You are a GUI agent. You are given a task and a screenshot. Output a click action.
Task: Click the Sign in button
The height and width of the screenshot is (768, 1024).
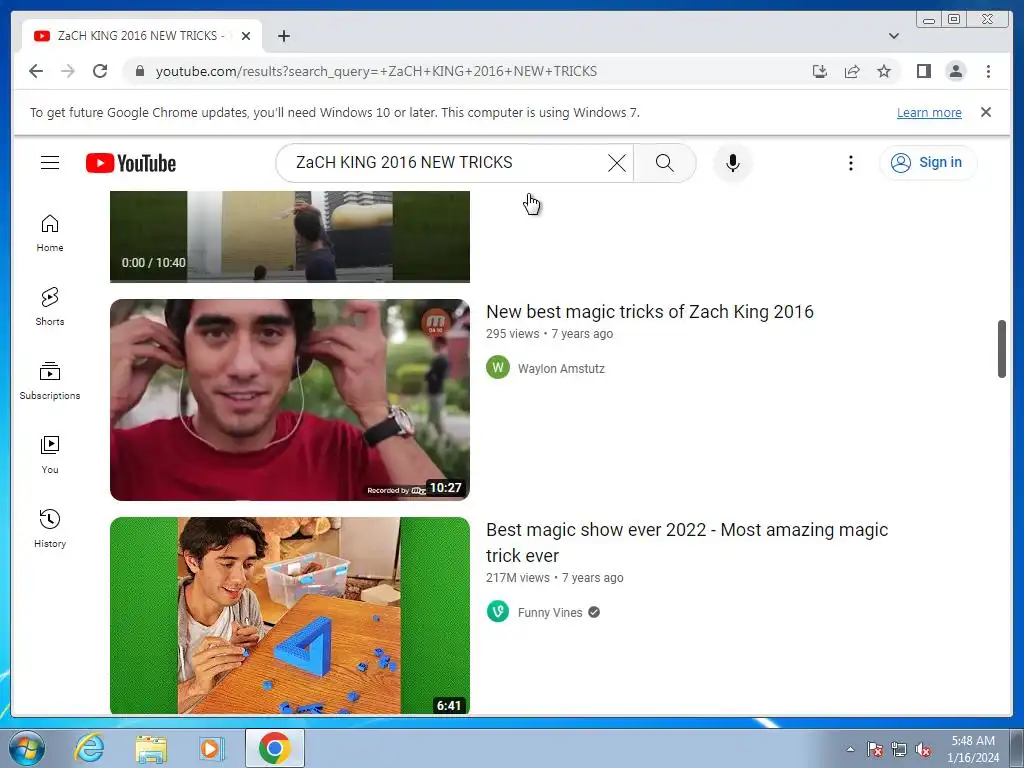pyautogui.click(x=928, y=163)
